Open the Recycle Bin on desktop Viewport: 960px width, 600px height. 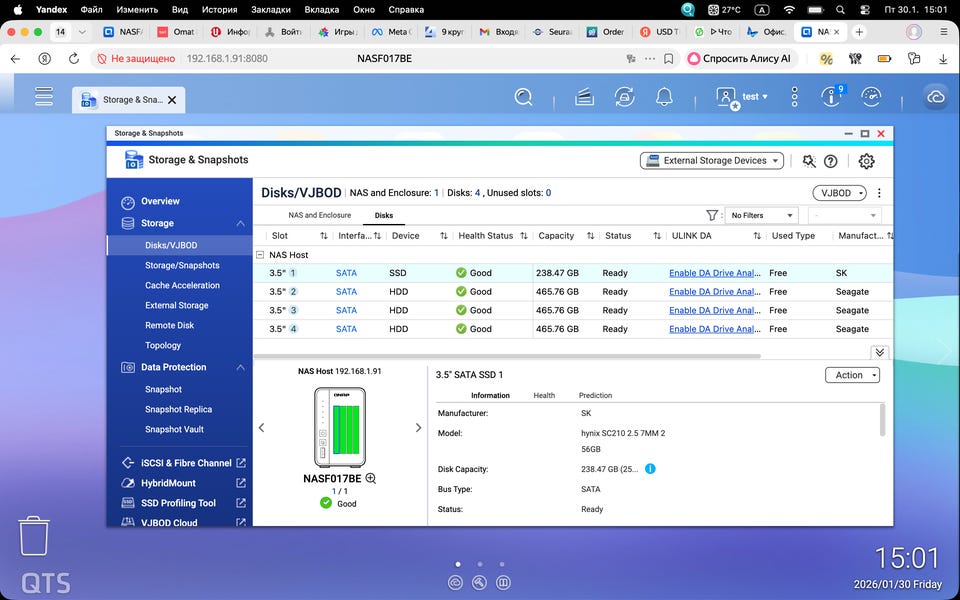tap(34, 536)
